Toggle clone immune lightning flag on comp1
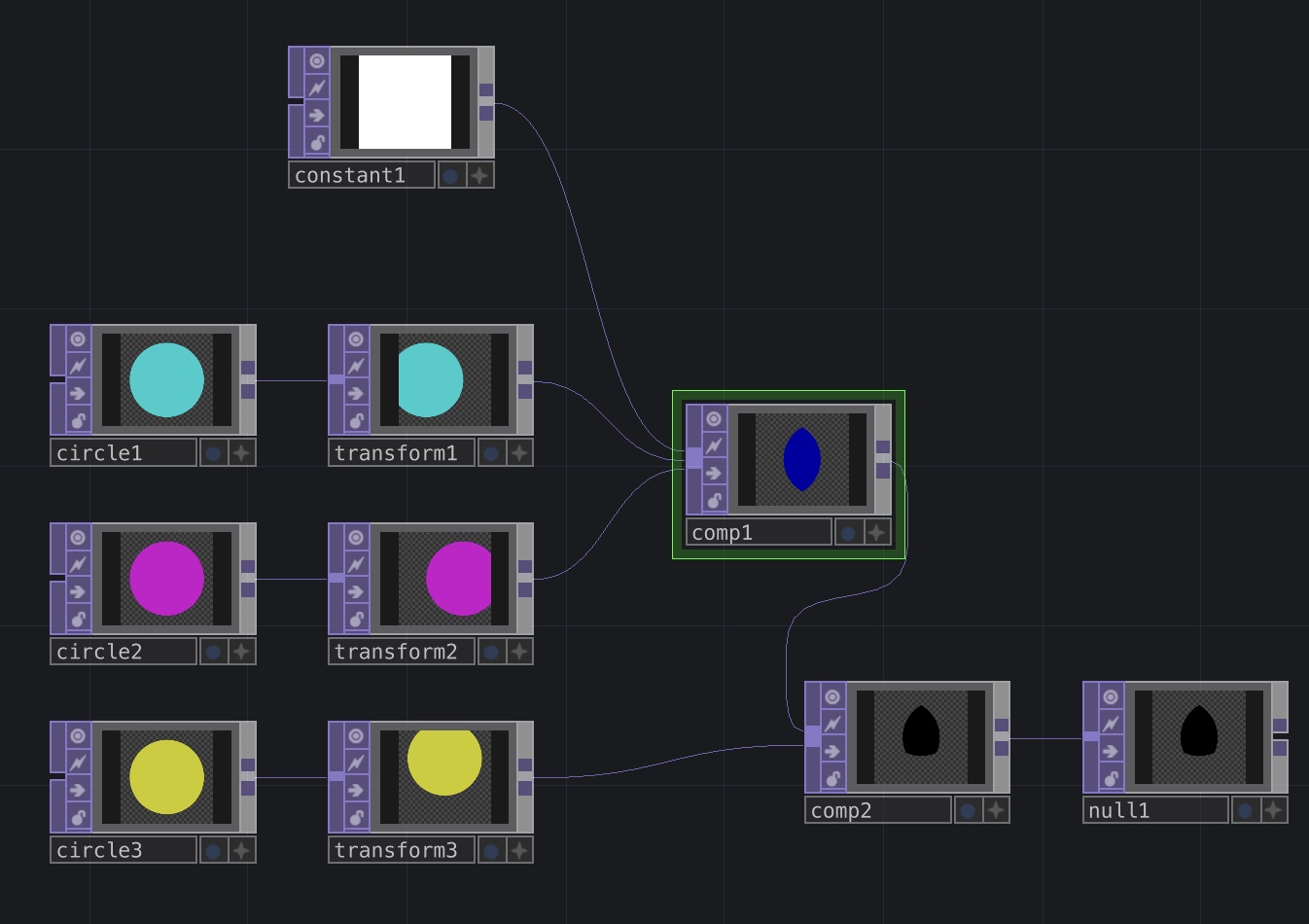The image size is (1309, 924). tap(714, 445)
